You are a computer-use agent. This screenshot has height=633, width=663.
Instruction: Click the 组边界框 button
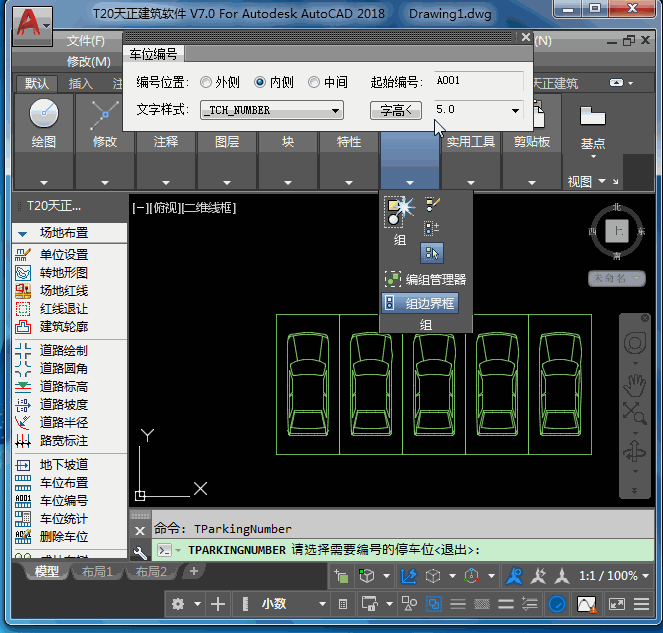pyautogui.click(x=420, y=303)
